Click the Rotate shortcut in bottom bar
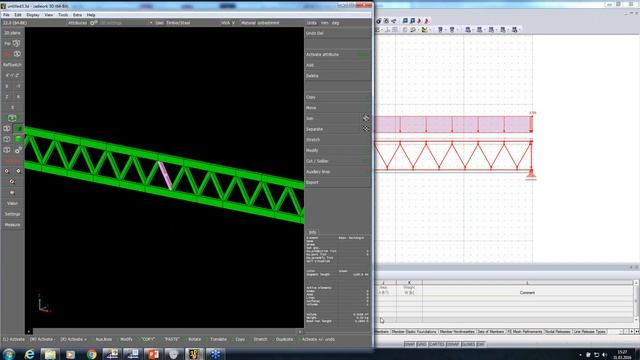Image resolution: width=640 pixels, height=360 pixels. (194, 339)
